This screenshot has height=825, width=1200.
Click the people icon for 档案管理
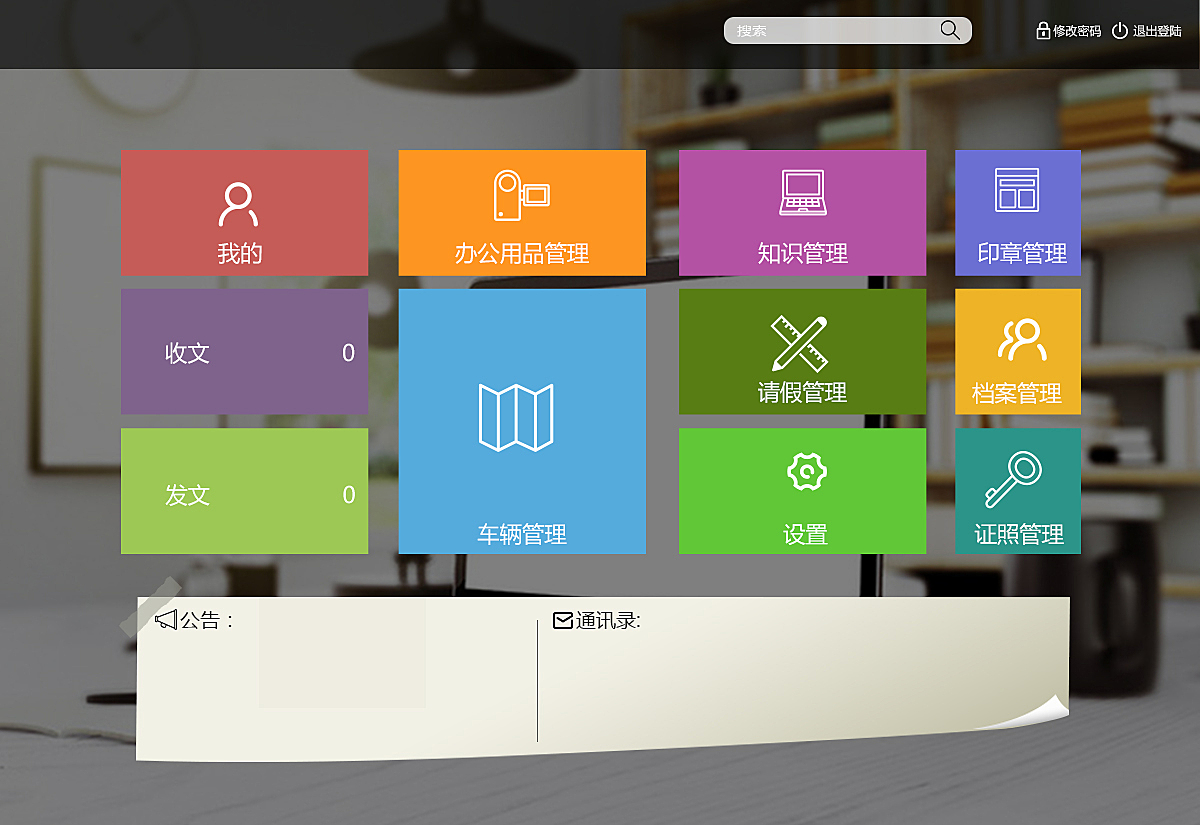click(1022, 340)
